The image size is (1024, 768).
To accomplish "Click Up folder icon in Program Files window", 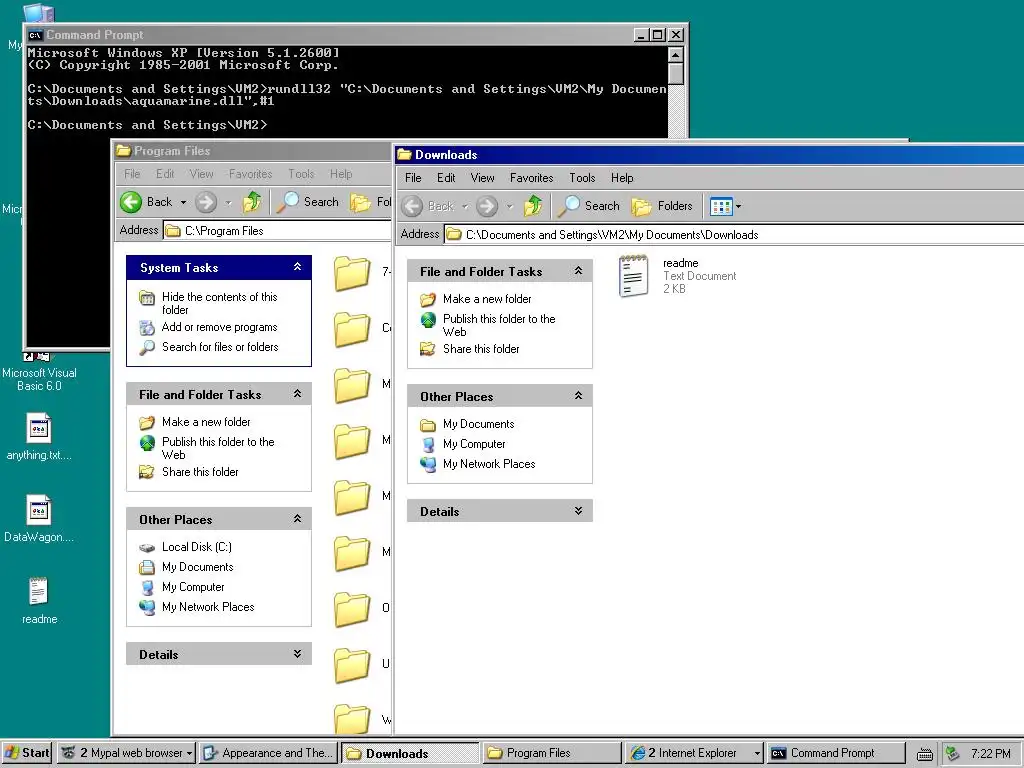I will 252,202.
